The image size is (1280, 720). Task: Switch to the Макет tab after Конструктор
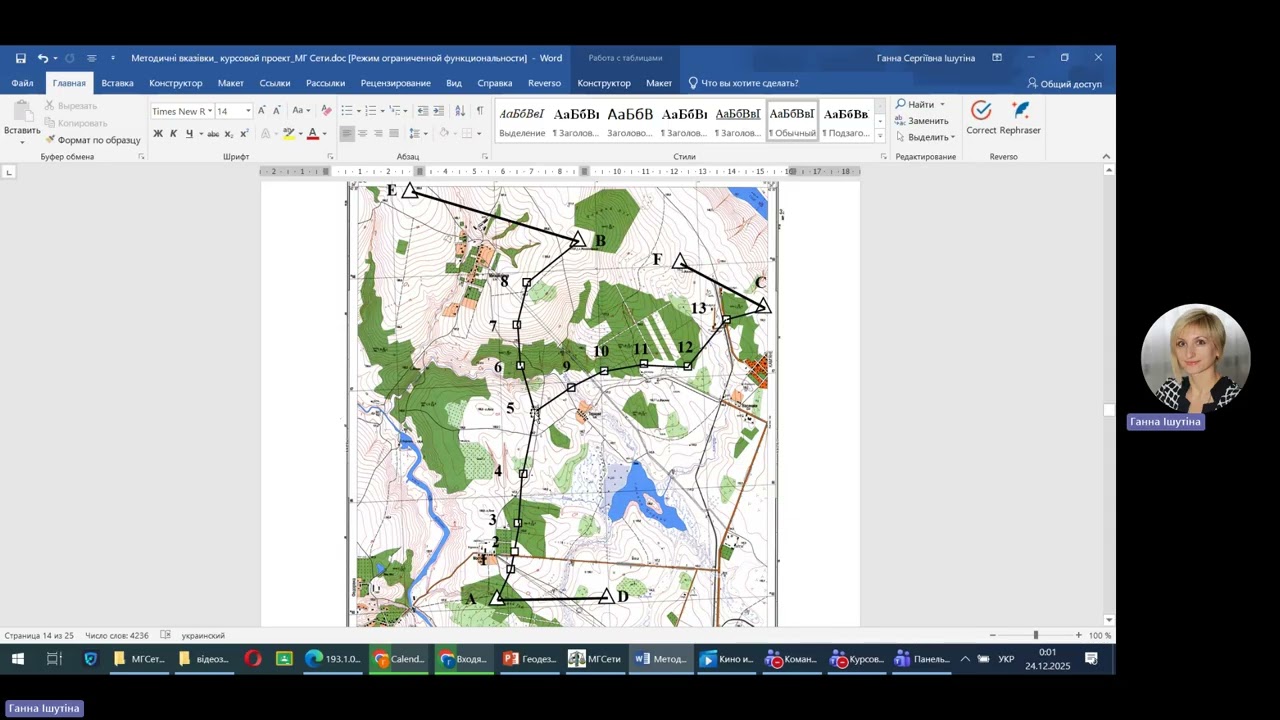[231, 83]
